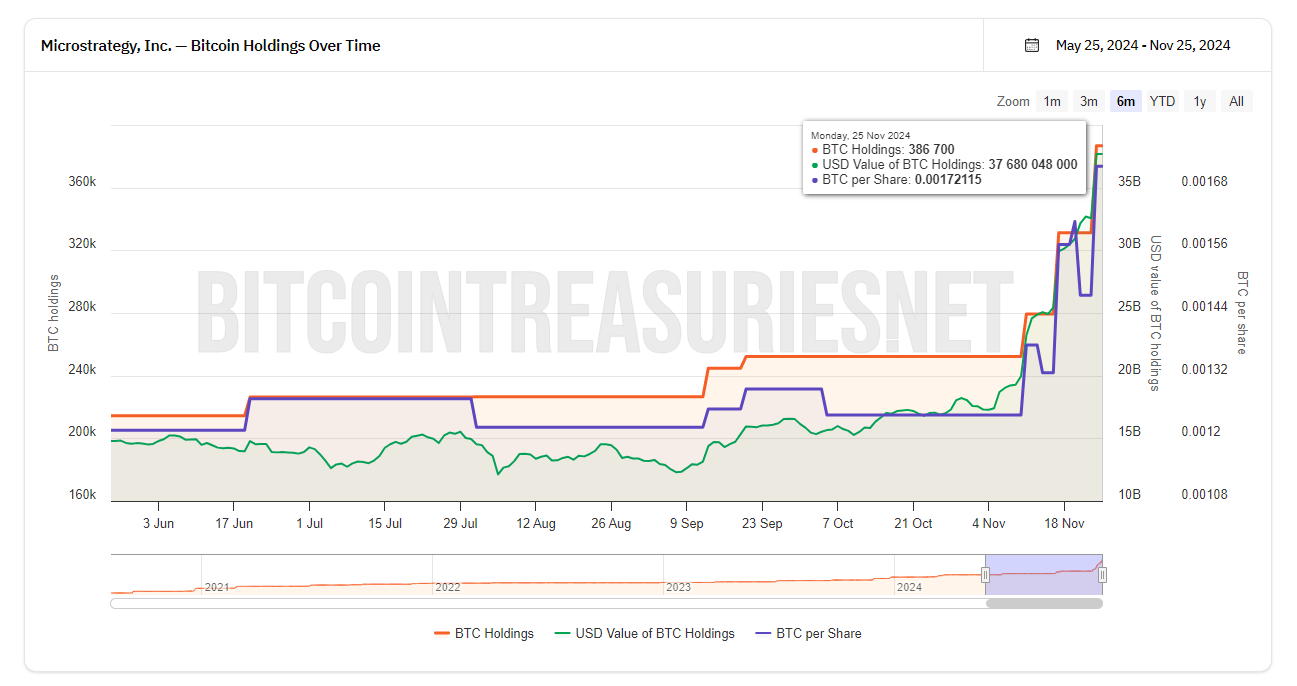Click the 25B axis value
This screenshot has width=1297, height=686.
pyautogui.click(x=1129, y=307)
